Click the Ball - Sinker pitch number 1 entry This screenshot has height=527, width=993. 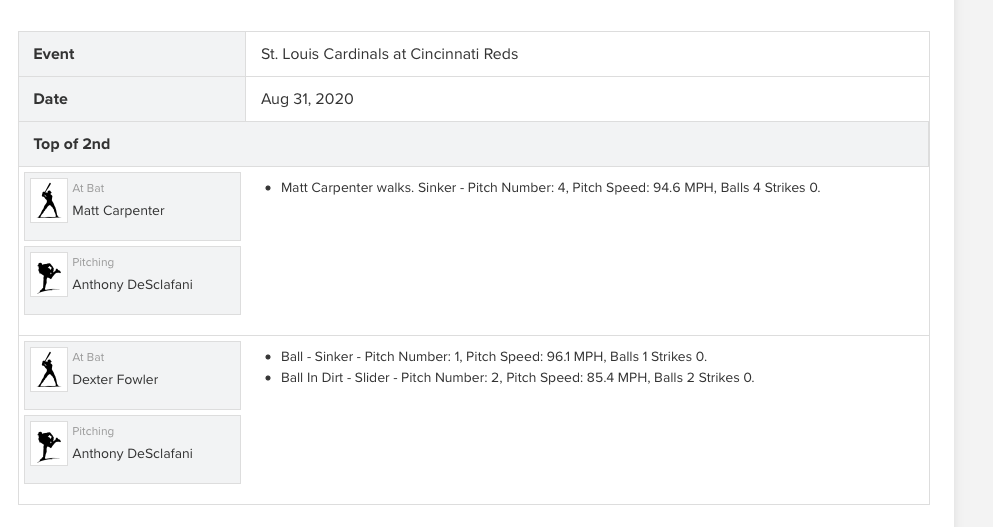click(494, 357)
